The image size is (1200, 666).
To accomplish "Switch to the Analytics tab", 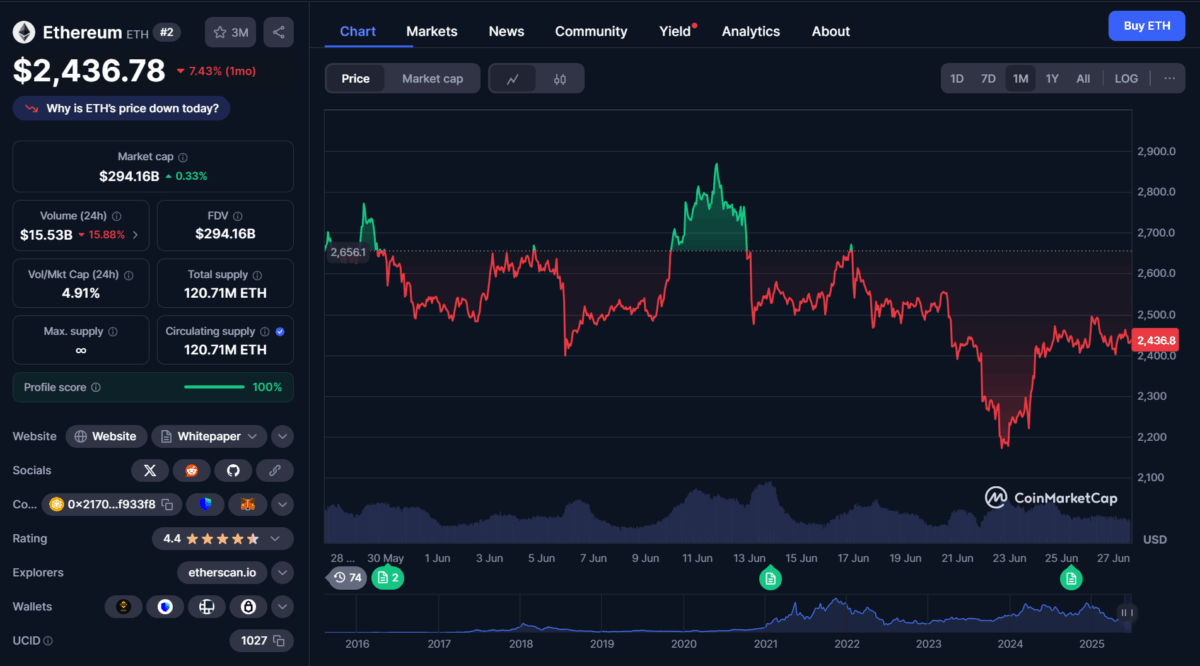I will tap(751, 31).
